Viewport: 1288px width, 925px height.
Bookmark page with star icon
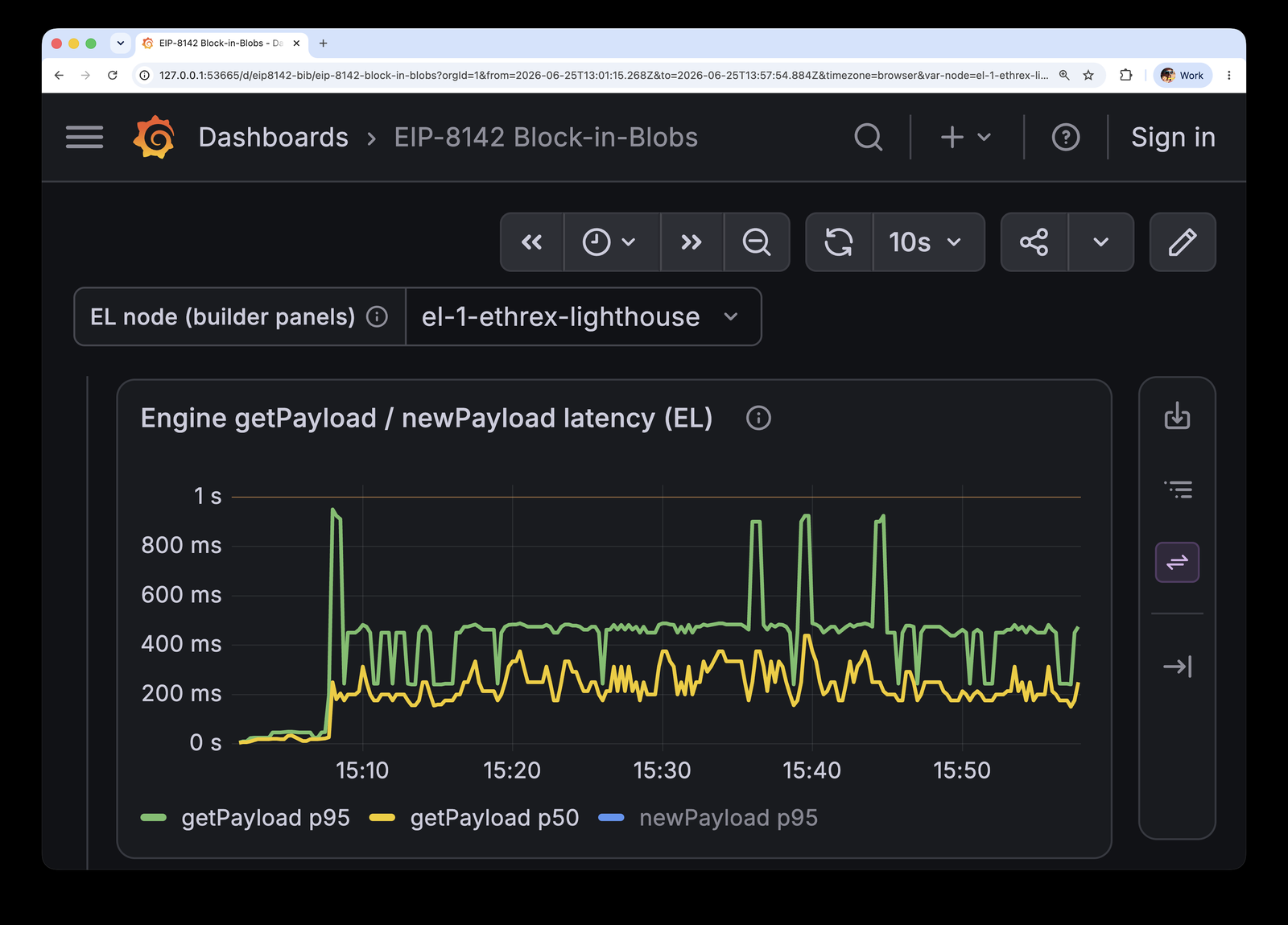coord(1088,75)
